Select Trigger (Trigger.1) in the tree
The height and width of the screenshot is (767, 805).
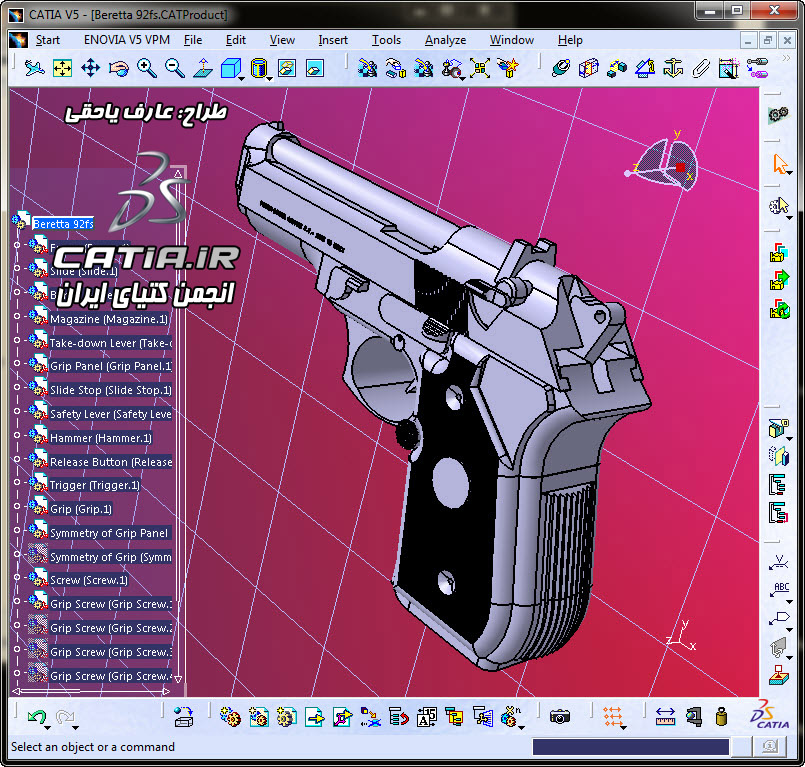94,485
